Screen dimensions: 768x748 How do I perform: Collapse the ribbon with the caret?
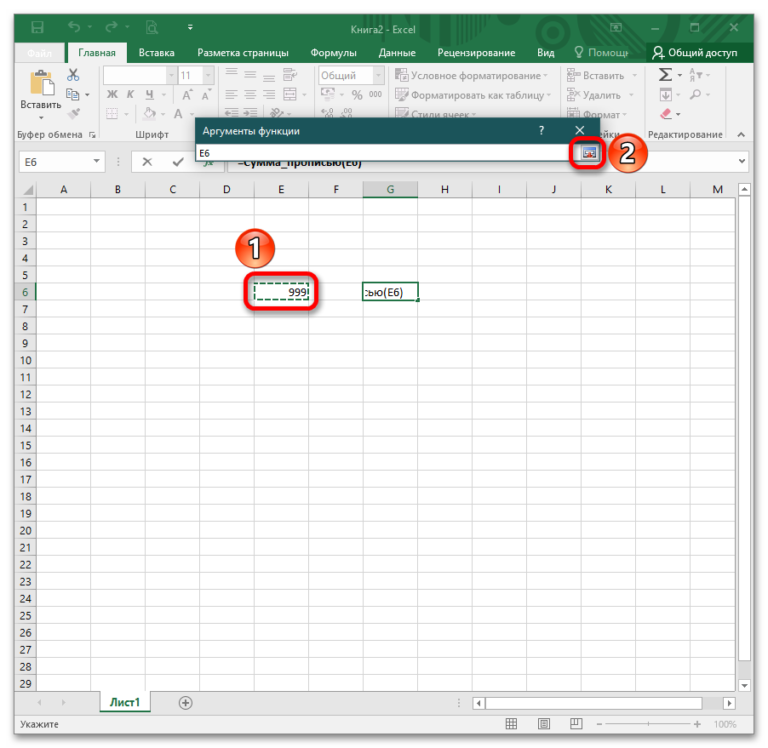click(x=741, y=134)
